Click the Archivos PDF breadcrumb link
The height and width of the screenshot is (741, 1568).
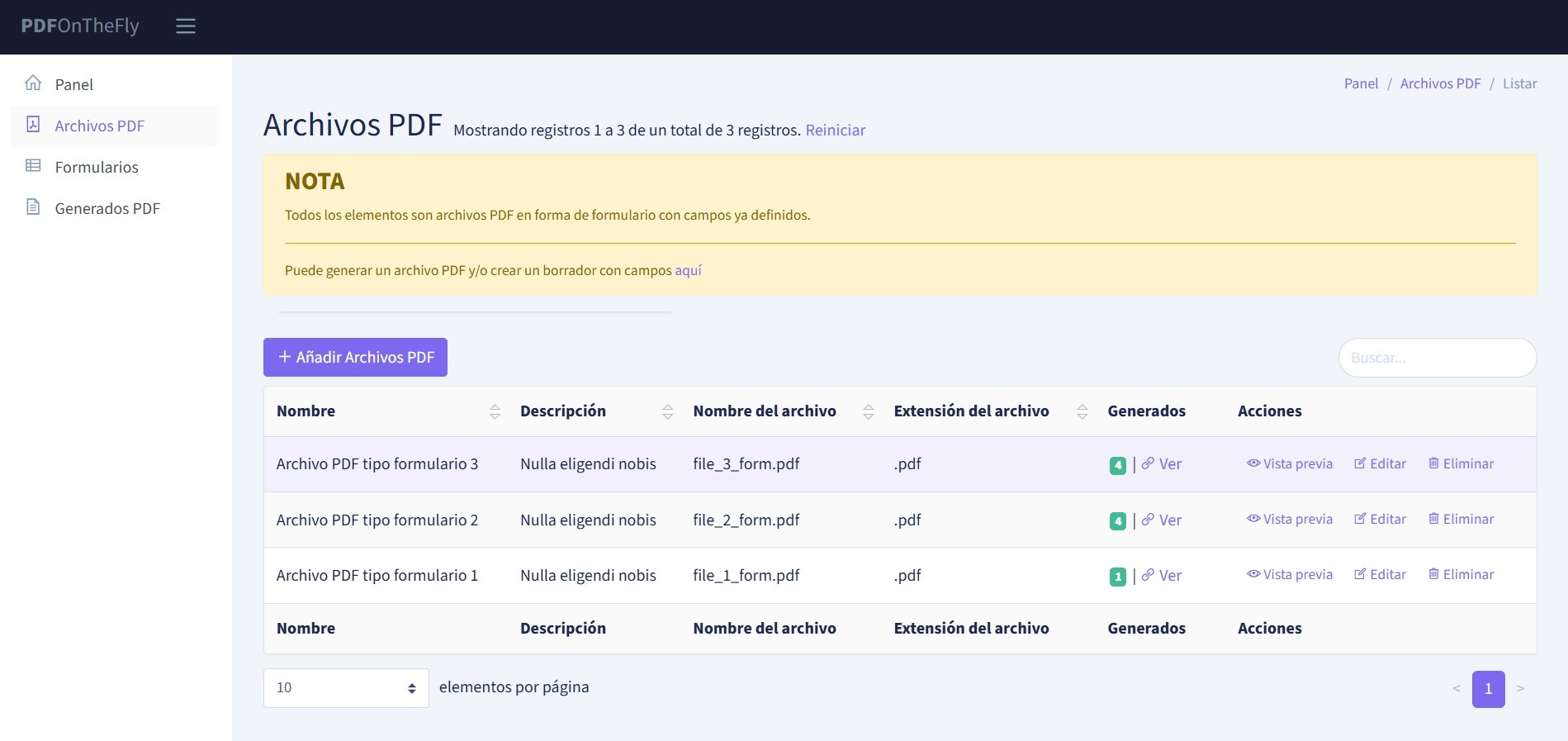(1440, 83)
